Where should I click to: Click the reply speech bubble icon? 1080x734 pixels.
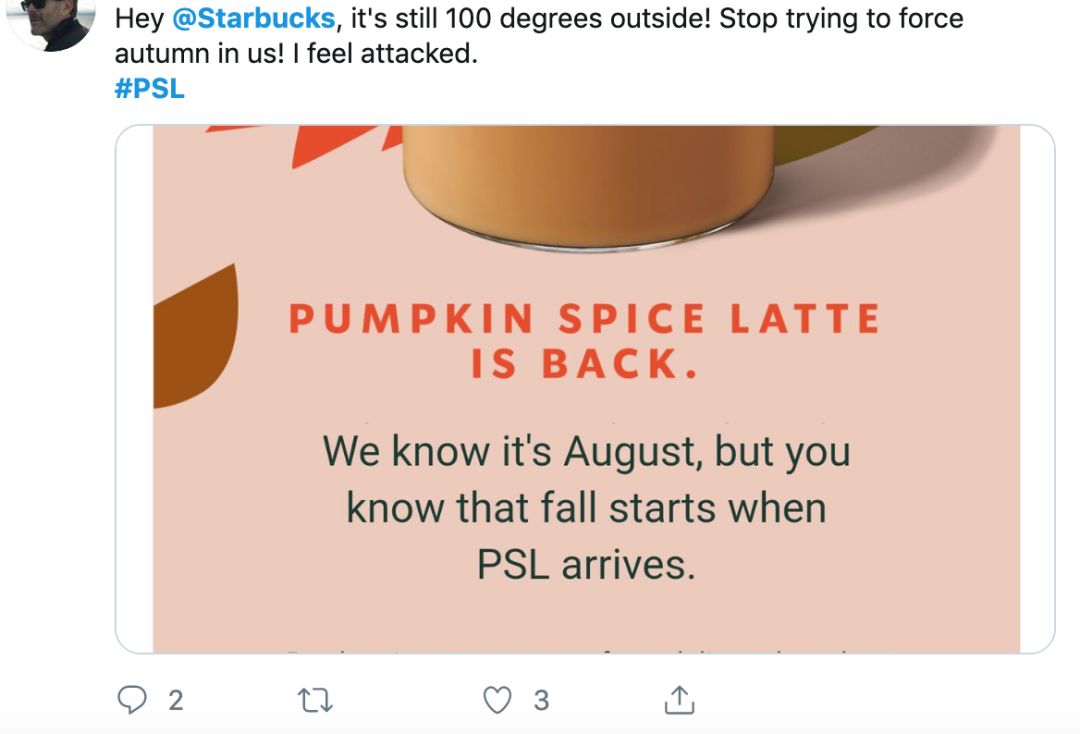(133, 700)
